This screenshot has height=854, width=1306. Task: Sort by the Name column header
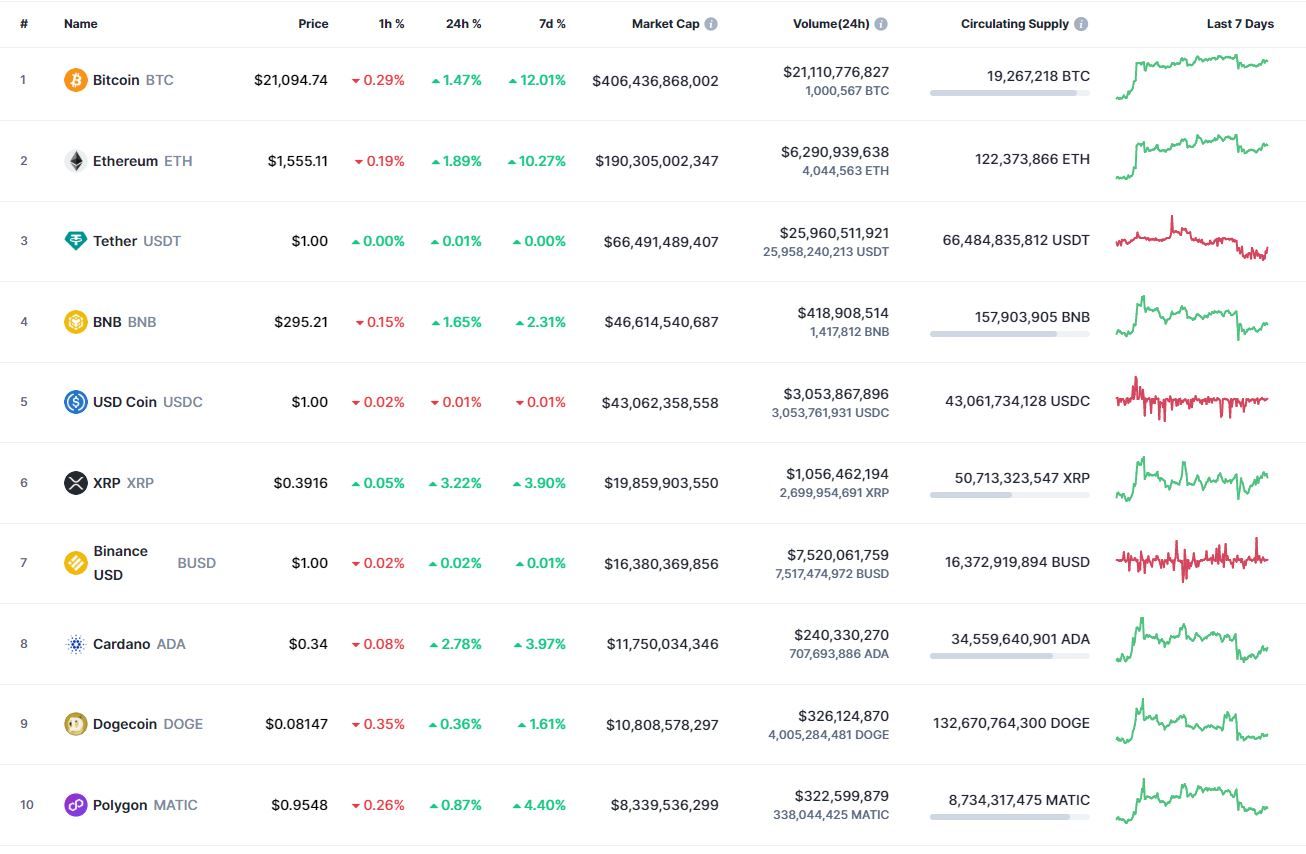point(81,24)
